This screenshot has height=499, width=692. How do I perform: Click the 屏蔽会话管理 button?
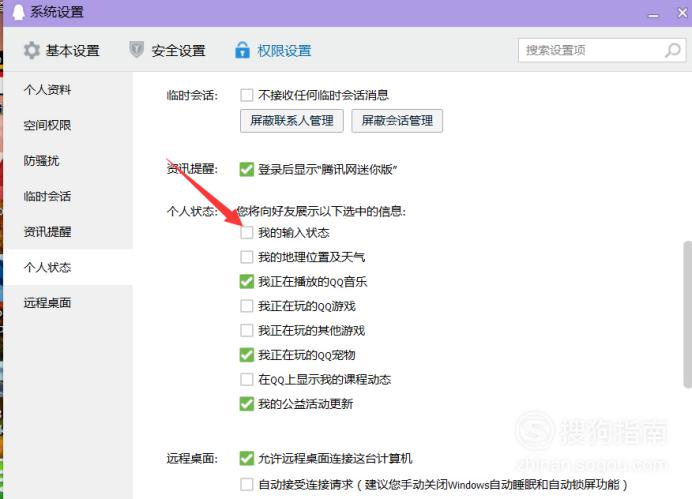click(397, 121)
